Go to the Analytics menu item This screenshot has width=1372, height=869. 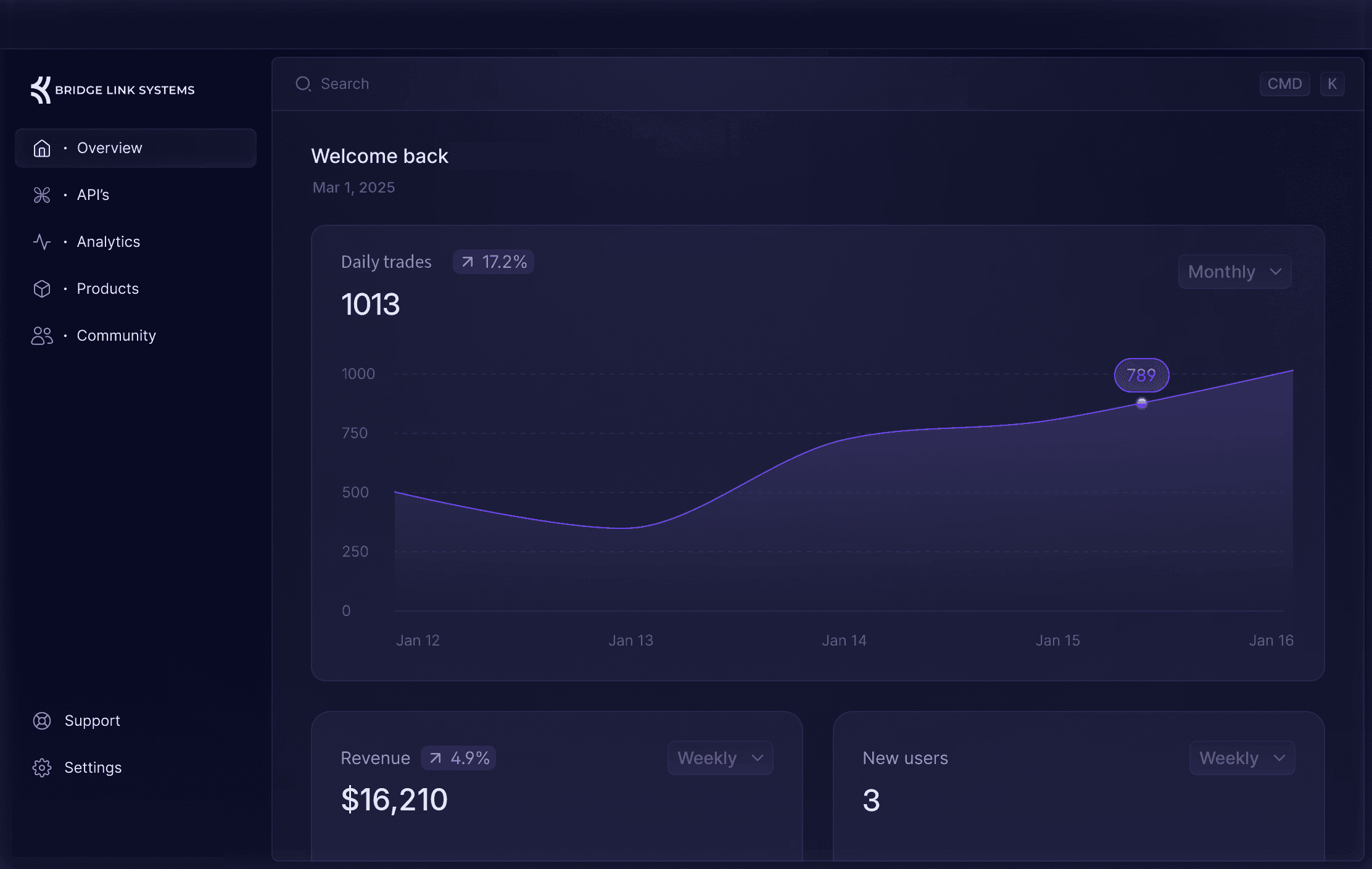(x=109, y=242)
